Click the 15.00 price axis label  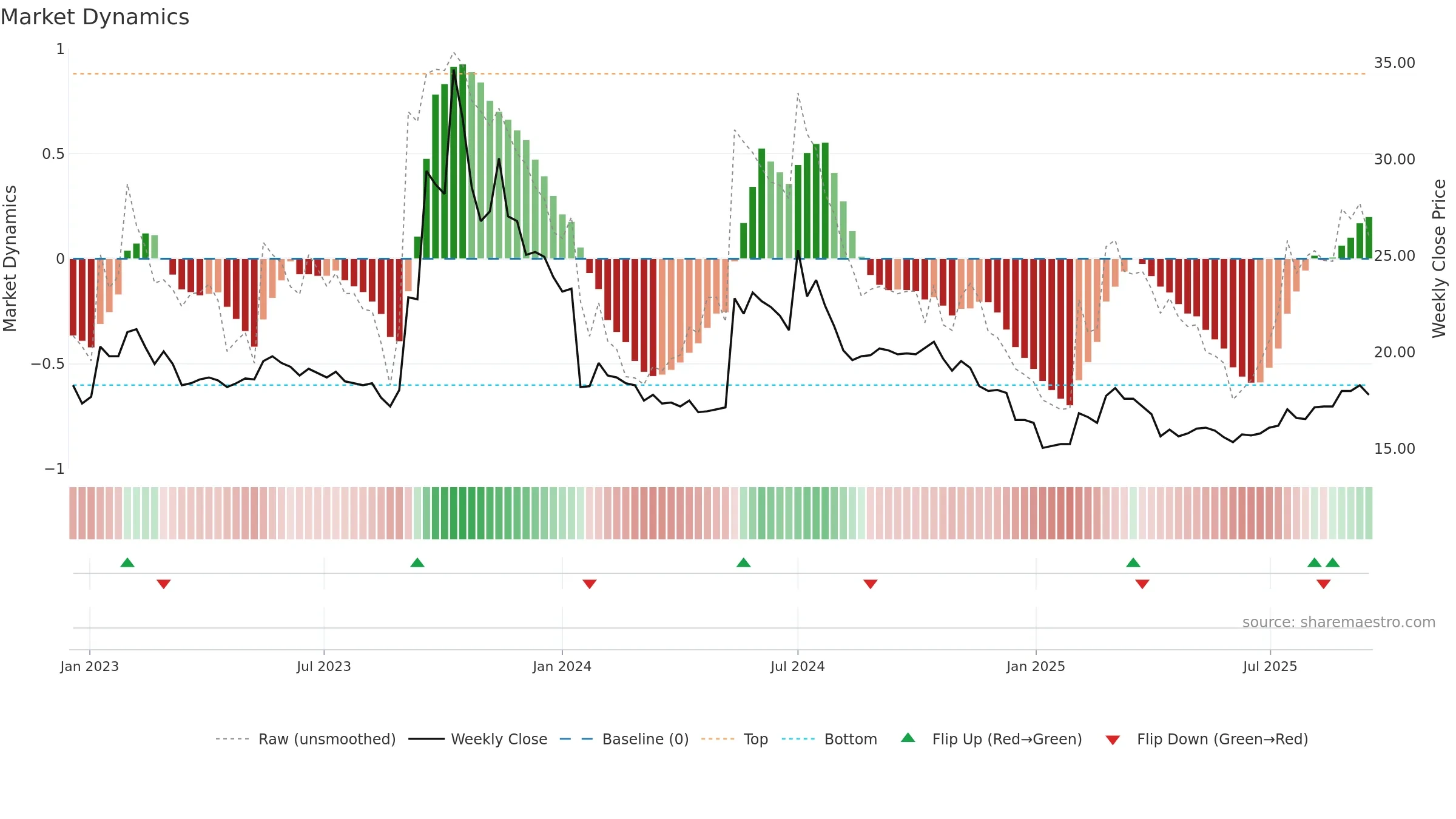pos(1395,448)
